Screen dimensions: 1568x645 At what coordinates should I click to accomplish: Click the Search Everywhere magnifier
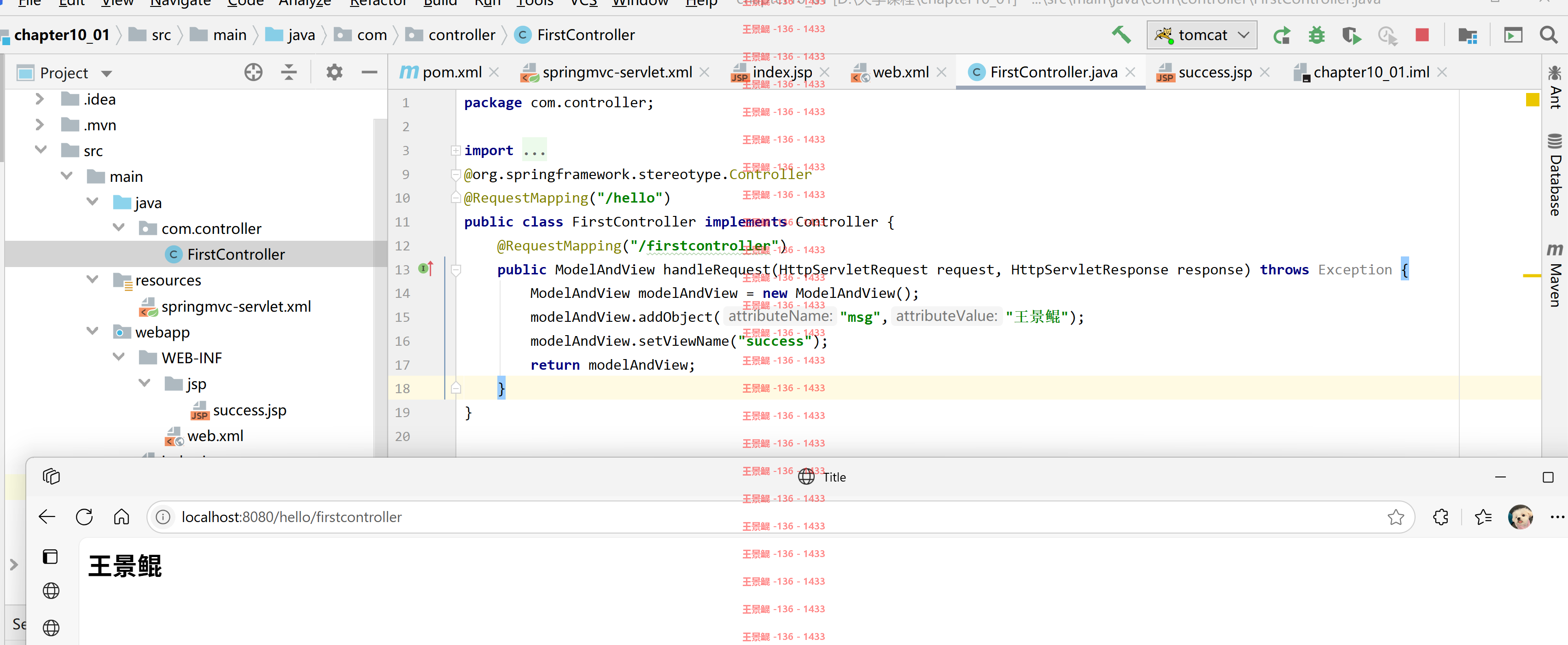(x=1549, y=35)
